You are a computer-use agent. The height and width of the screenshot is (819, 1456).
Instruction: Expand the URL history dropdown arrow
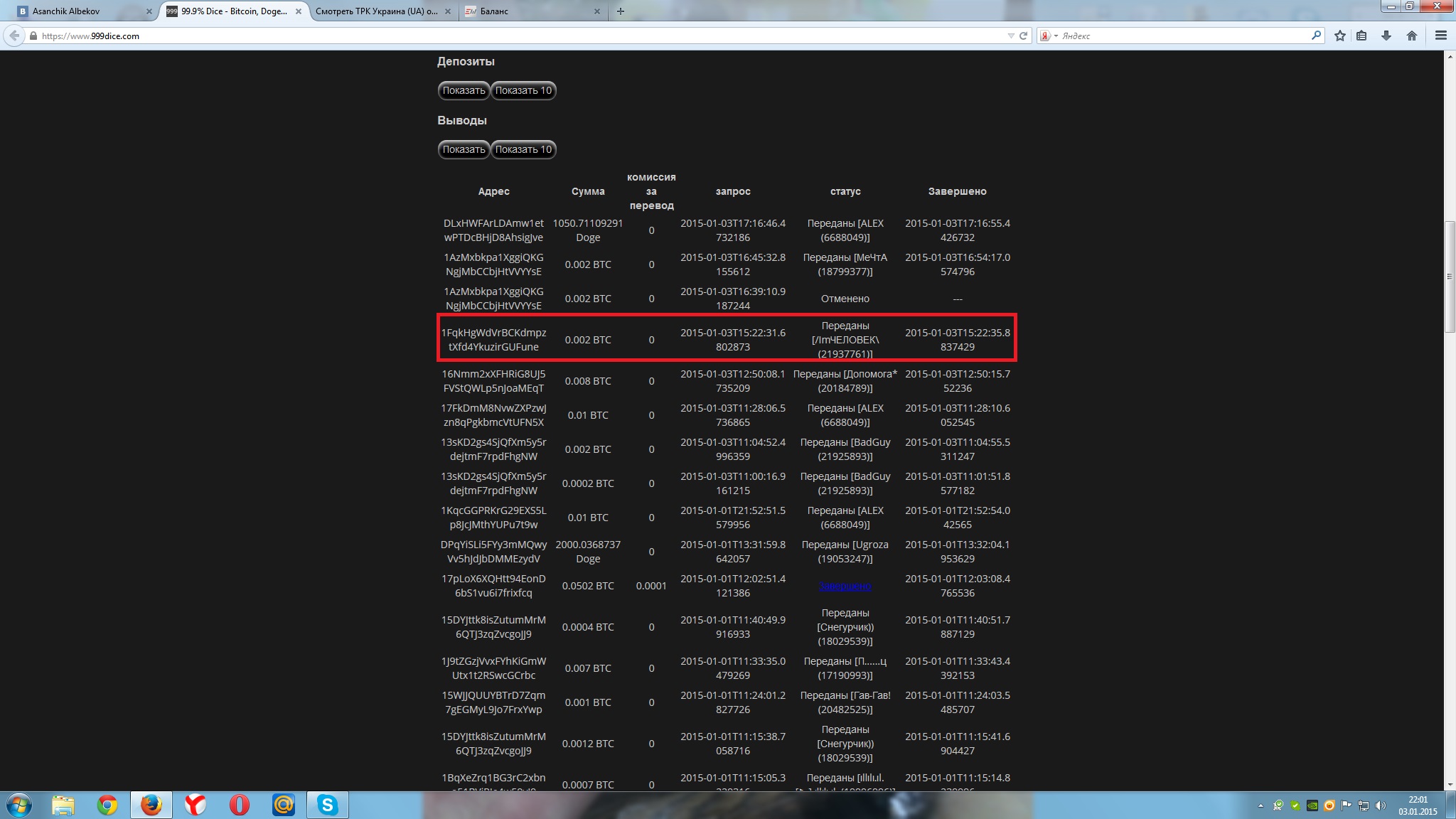[1011, 36]
